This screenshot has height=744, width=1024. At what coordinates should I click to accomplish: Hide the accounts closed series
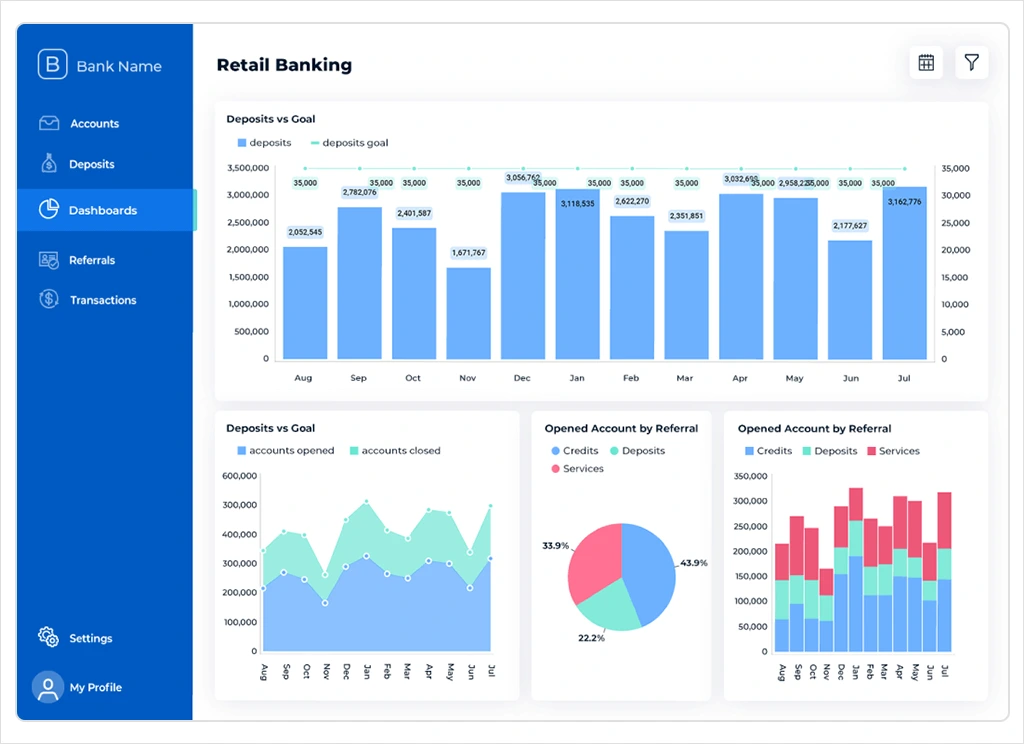coord(394,451)
